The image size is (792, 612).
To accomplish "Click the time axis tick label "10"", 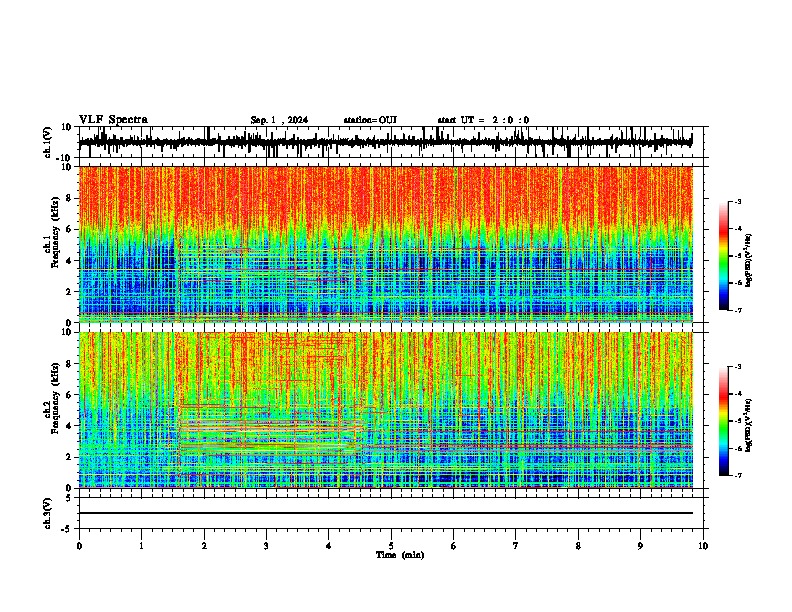I will (x=703, y=546).
